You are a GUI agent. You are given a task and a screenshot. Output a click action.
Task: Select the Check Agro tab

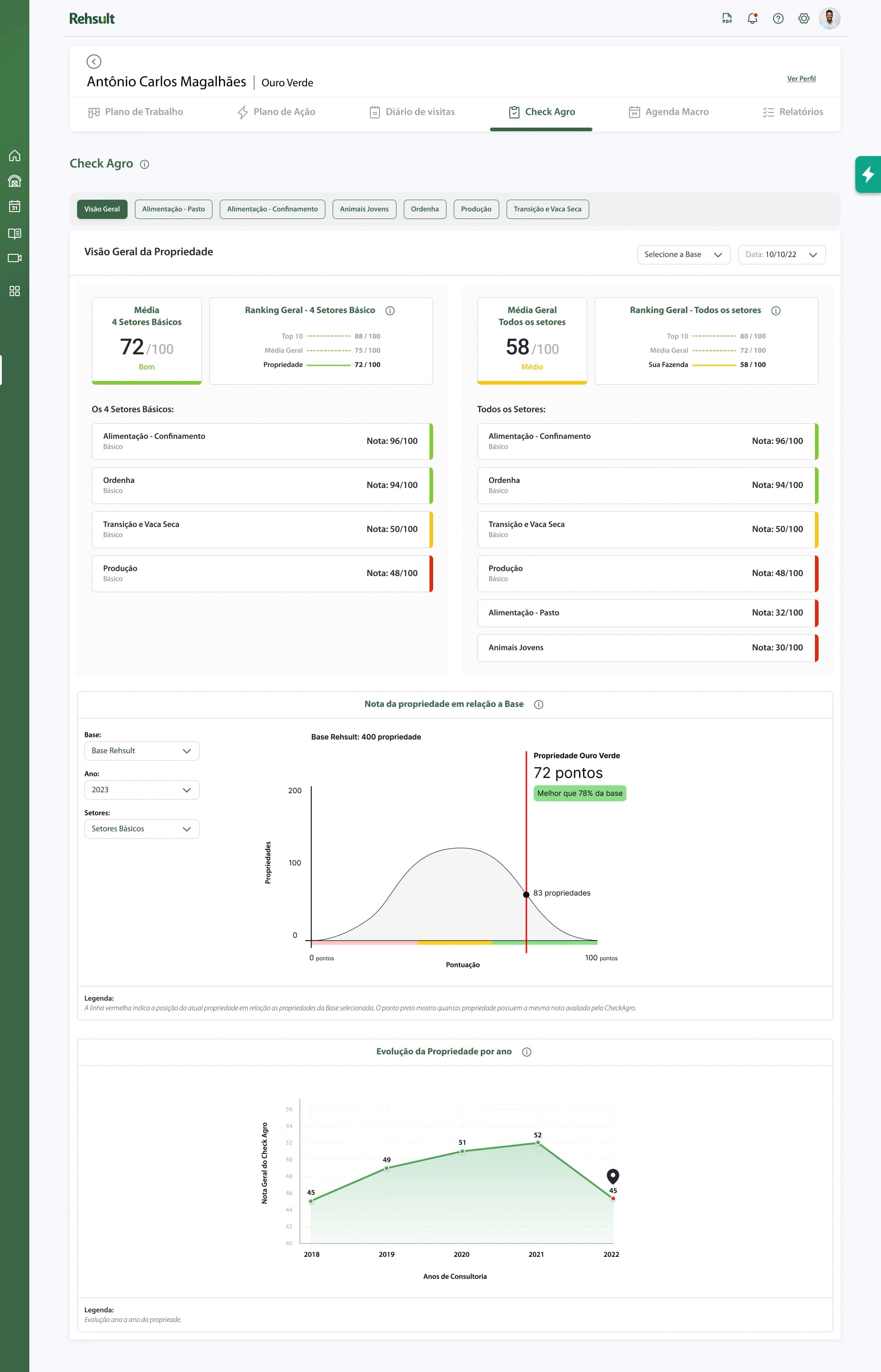(x=541, y=112)
